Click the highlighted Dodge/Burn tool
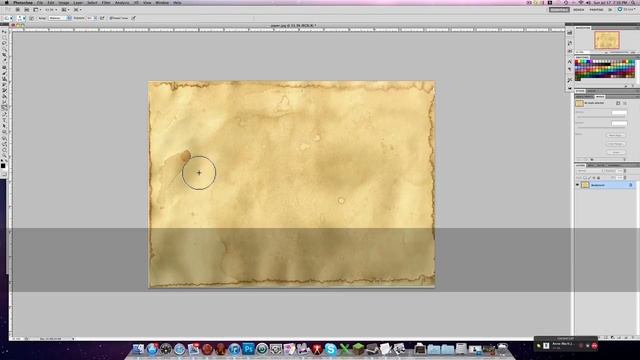 (x=4, y=107)
